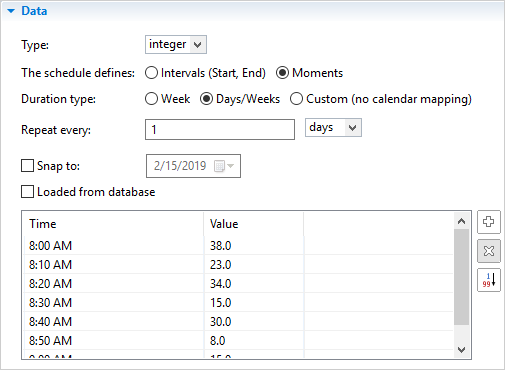Screen dimensions: 505x370
Task: Select the 8:20 AM time cell
Action: (114, 284)
